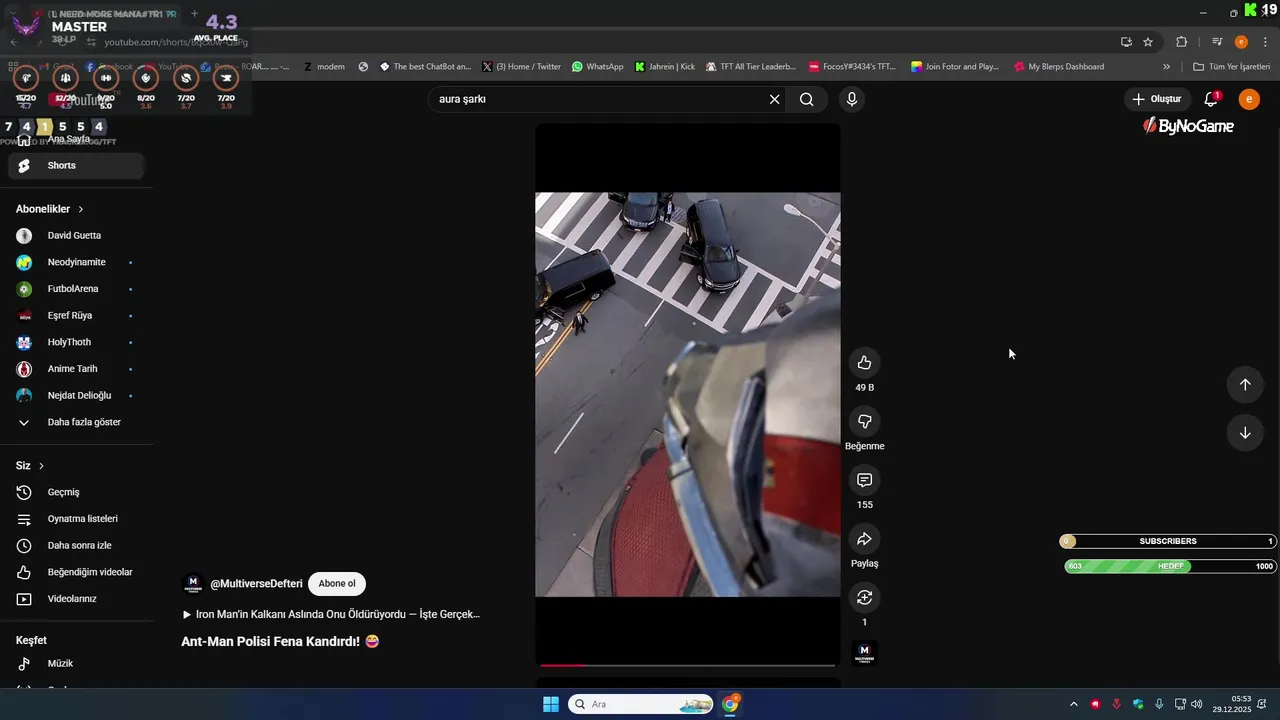Open Chrome from the taskbar
Viewport: 1280px width, 720px height.
click(x=731, y=704)
